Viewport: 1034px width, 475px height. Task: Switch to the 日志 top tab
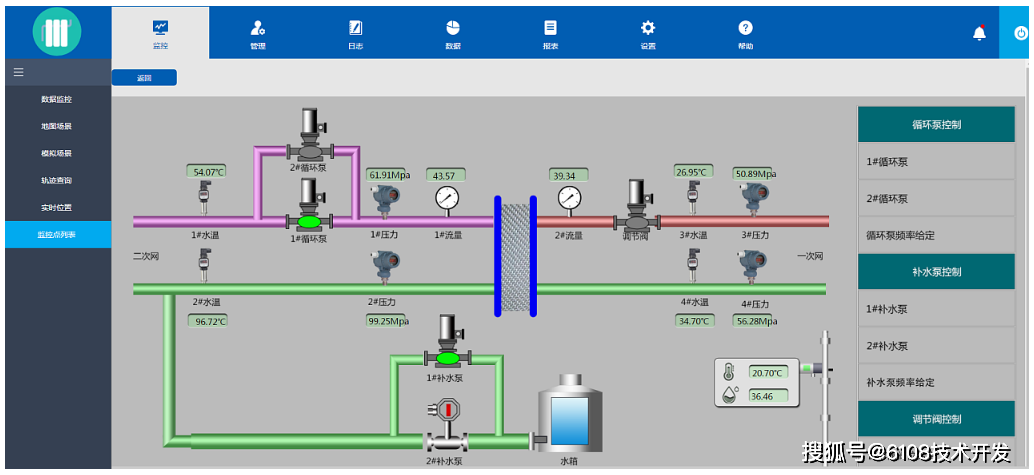[355, 34]
